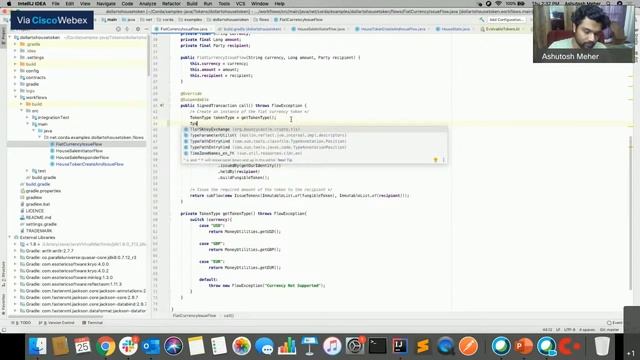Launch Siri from the Dock
The image size is (640, 360).
point(173,346)
